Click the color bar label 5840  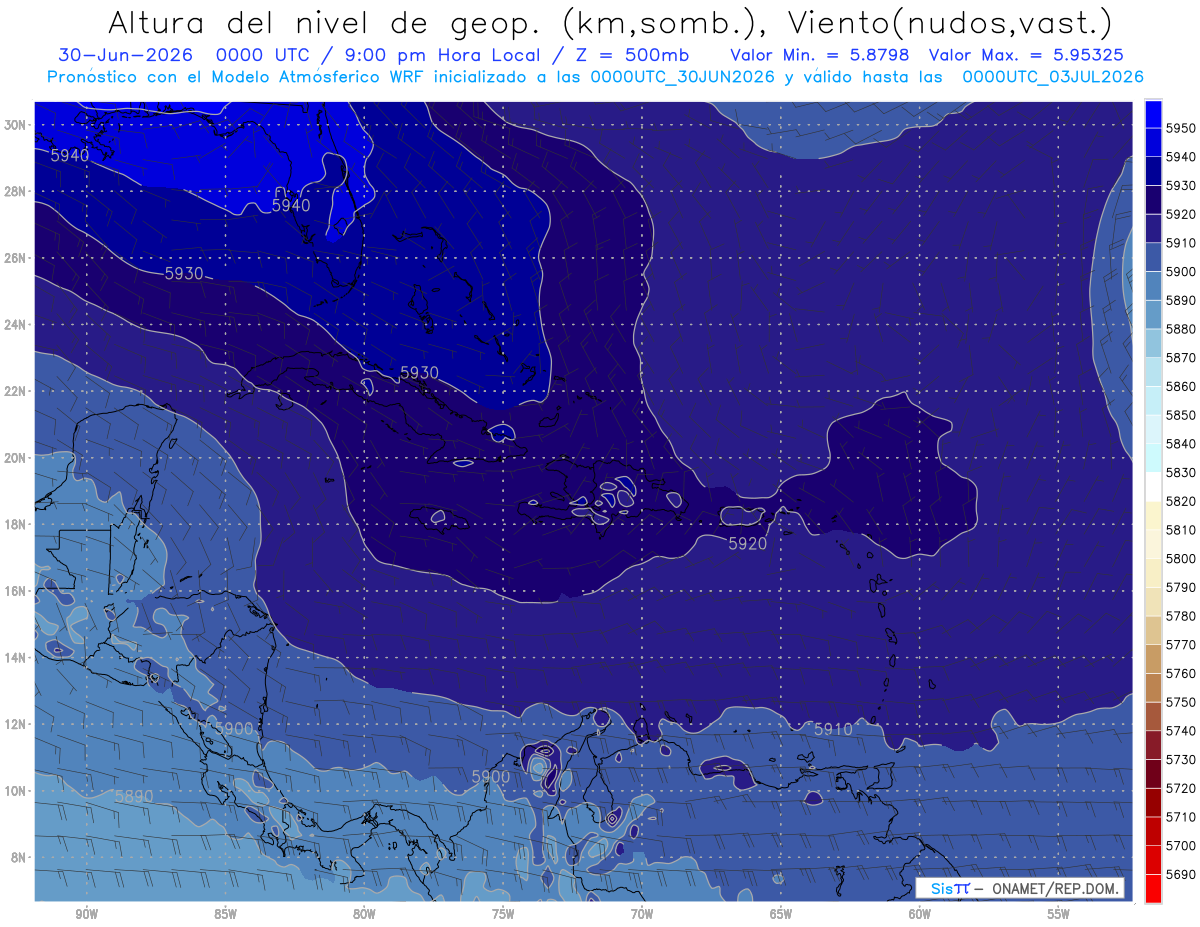1181,443
